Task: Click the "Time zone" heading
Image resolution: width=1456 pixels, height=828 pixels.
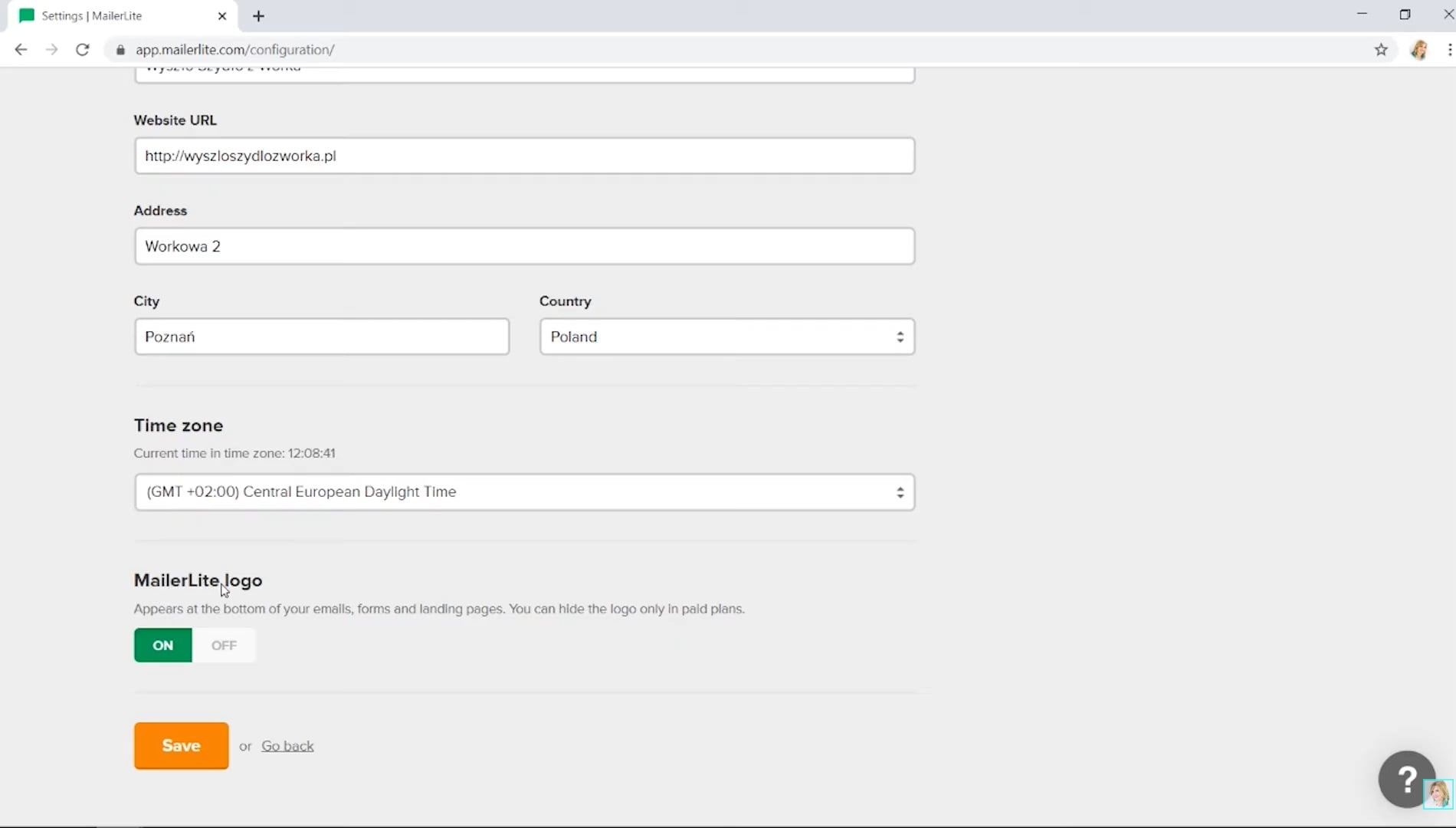Action: pyautogui.click(x=179, y=426)
